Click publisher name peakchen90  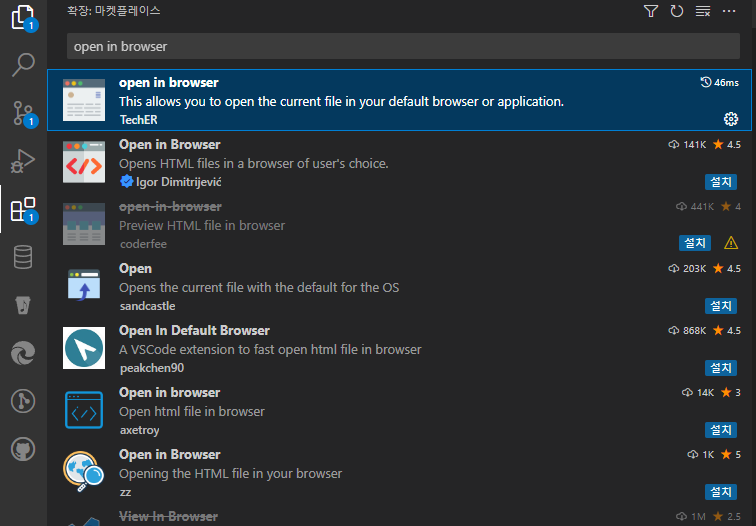pyautogui.click(x=152, y=368)
